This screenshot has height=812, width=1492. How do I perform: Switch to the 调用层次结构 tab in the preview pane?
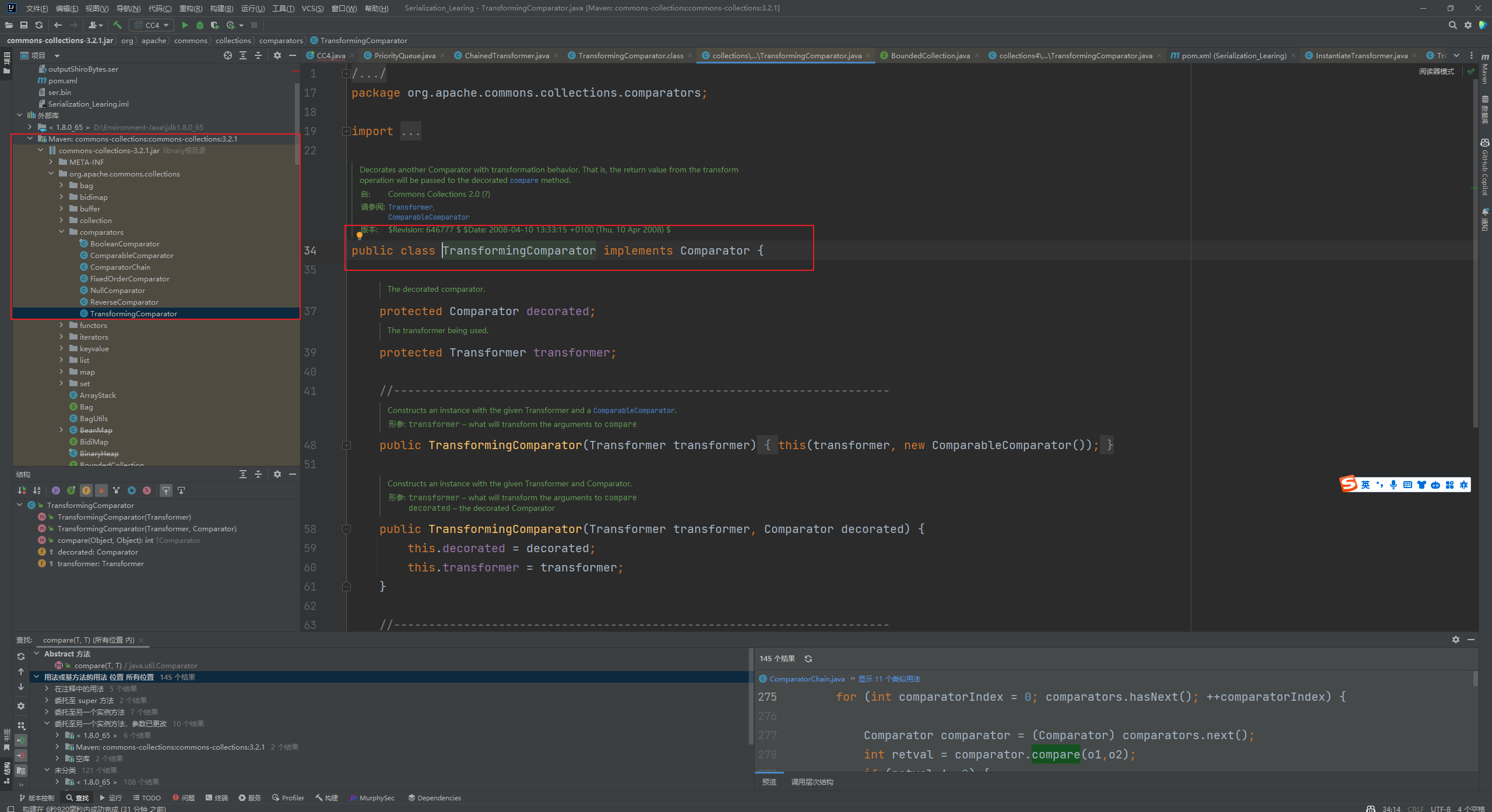(812, 782)
